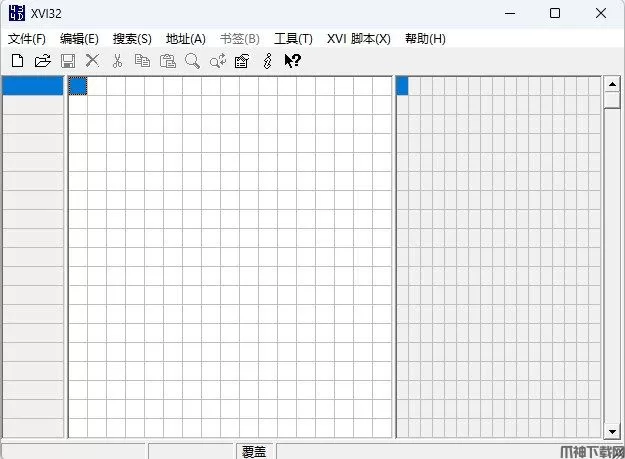625x459 pixels.
Task: Click the scrollbar up arrow
Action: (612, 84)
